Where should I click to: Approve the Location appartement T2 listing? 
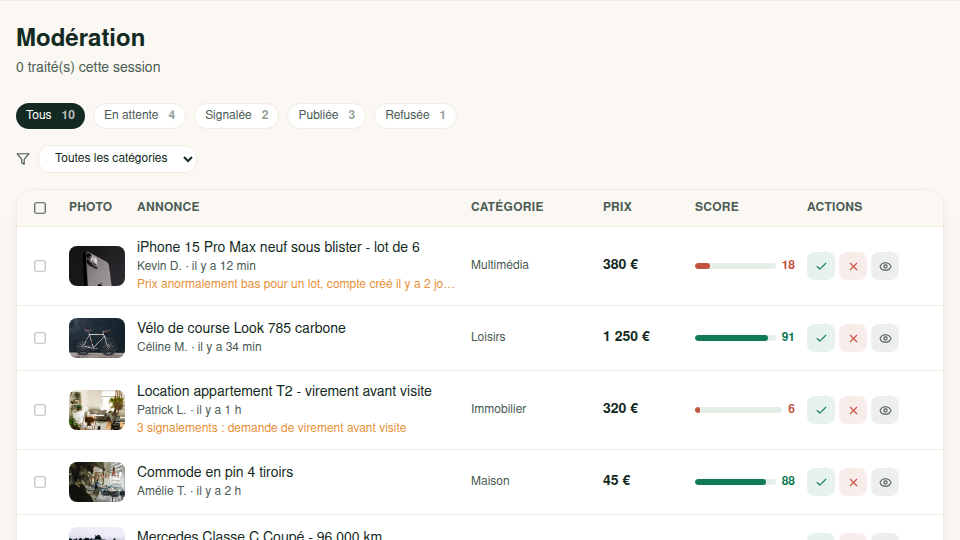pyautogui.click(x=820, y=410)
